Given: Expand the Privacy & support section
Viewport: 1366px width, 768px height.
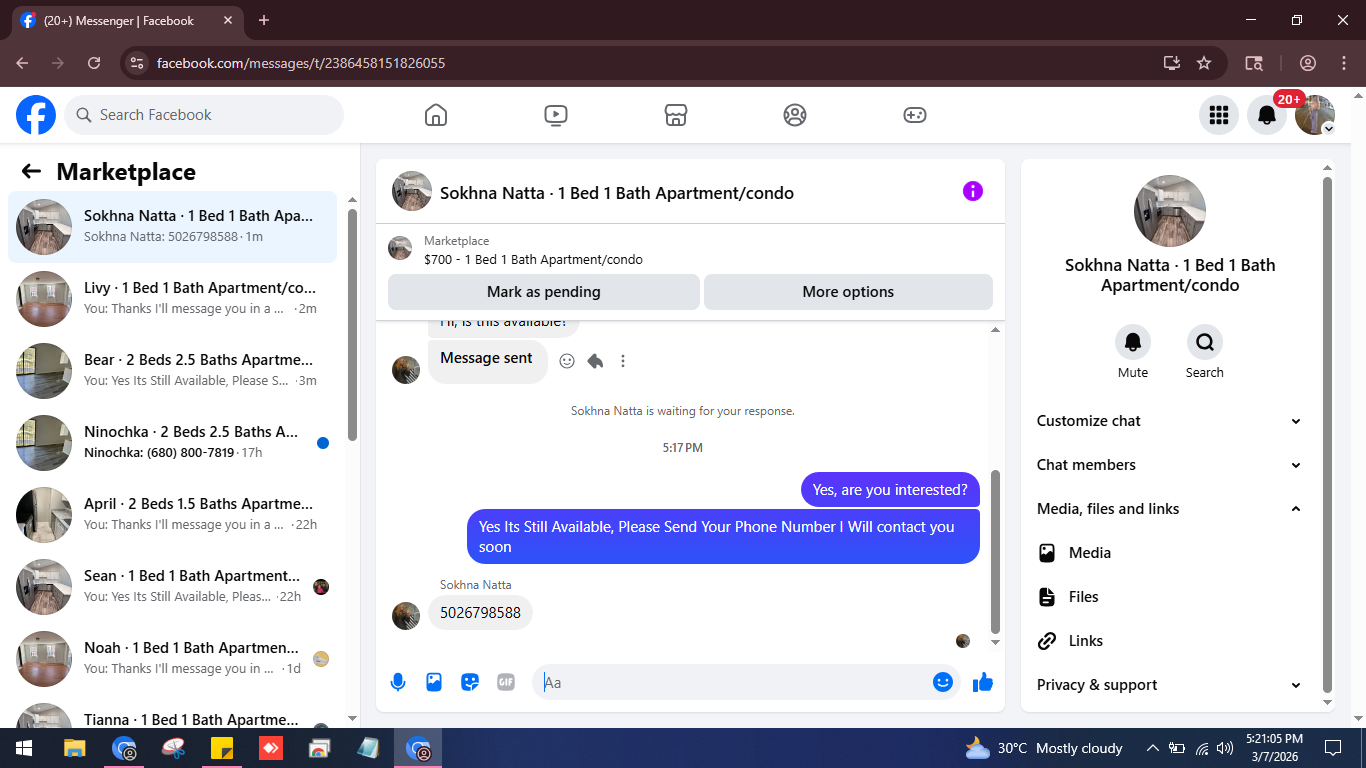Looking at the screenshot, I should coord(1169,685).
